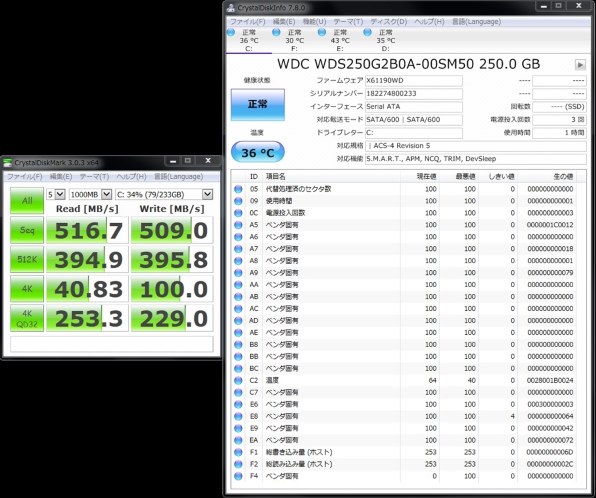Click the interface field Serial ATA
The width and height of the screenshot is (596, 498).
tap(414, 106)
